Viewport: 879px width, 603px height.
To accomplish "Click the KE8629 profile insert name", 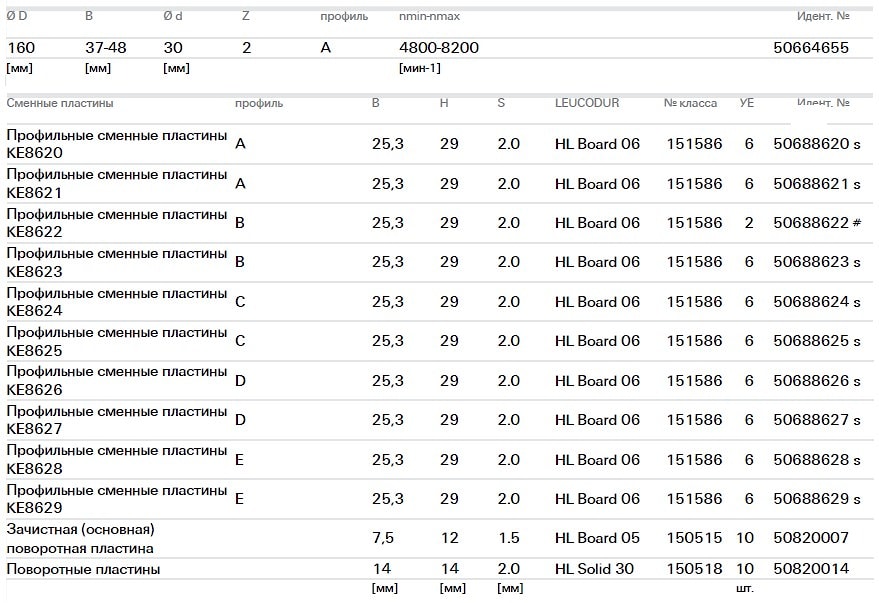I will coord(116,499).
